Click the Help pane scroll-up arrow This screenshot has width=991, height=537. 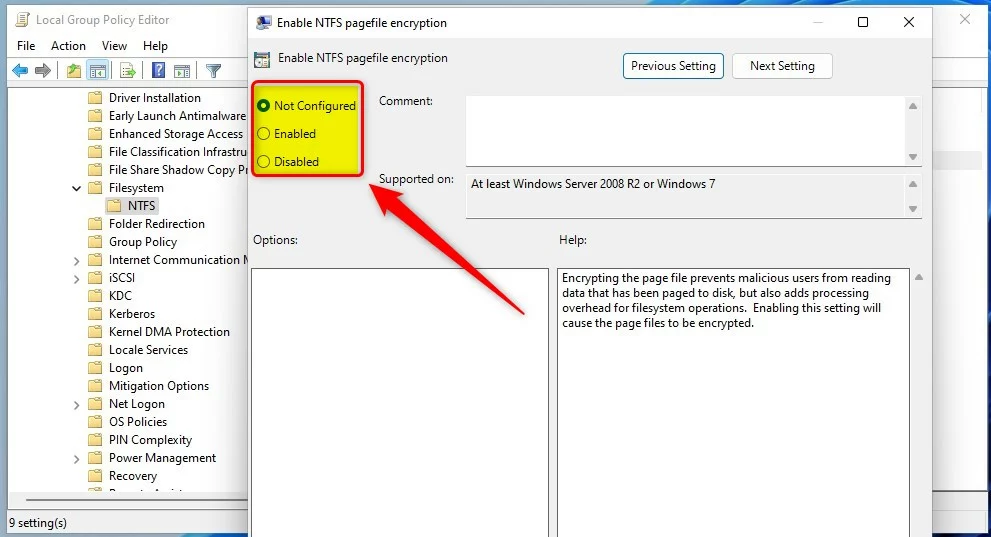919,277
